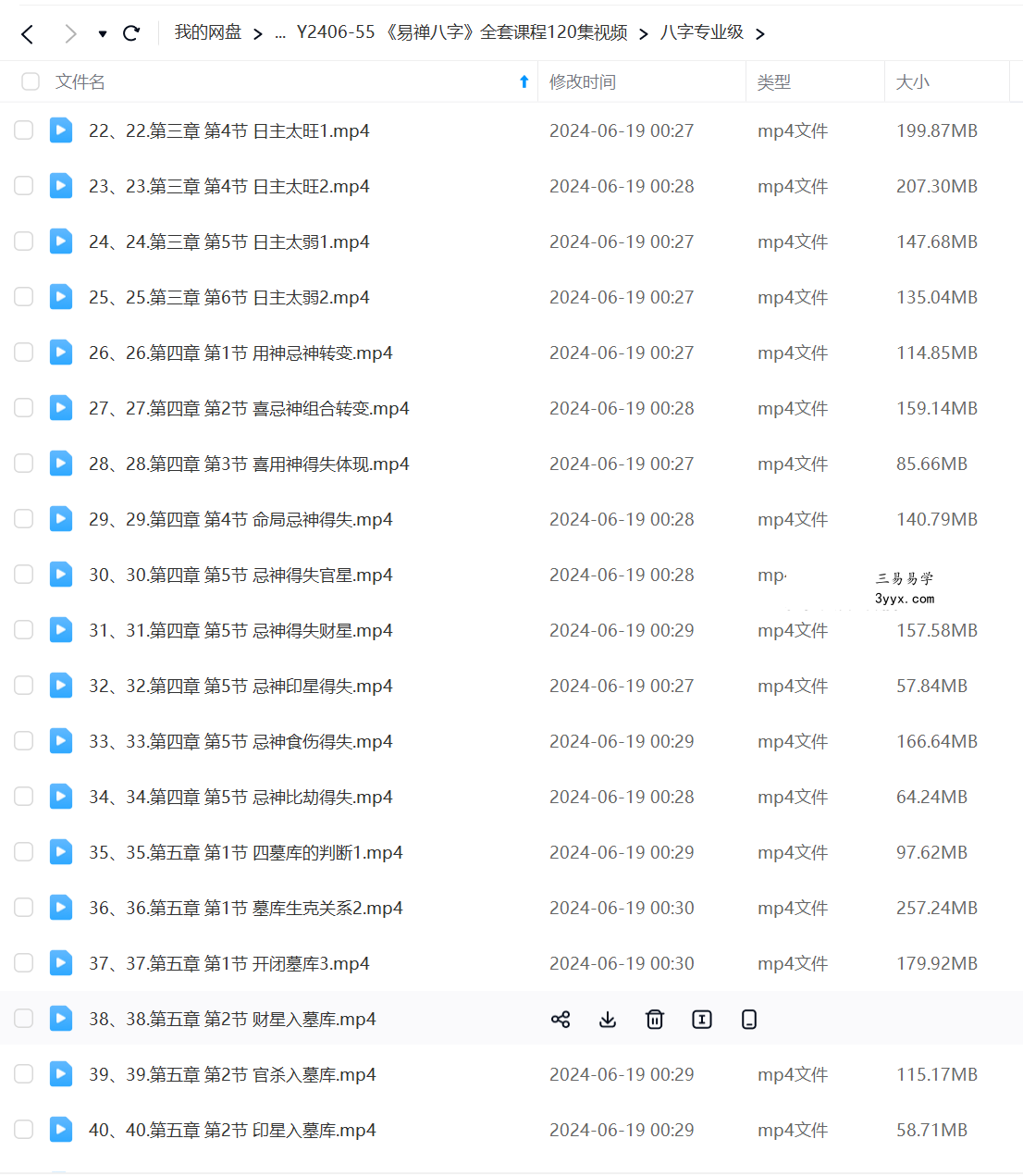Select the 2024-06-19 00:30 timestamp of file 37
Screen dimensions: 1023x1176
[x=622, y=964]
